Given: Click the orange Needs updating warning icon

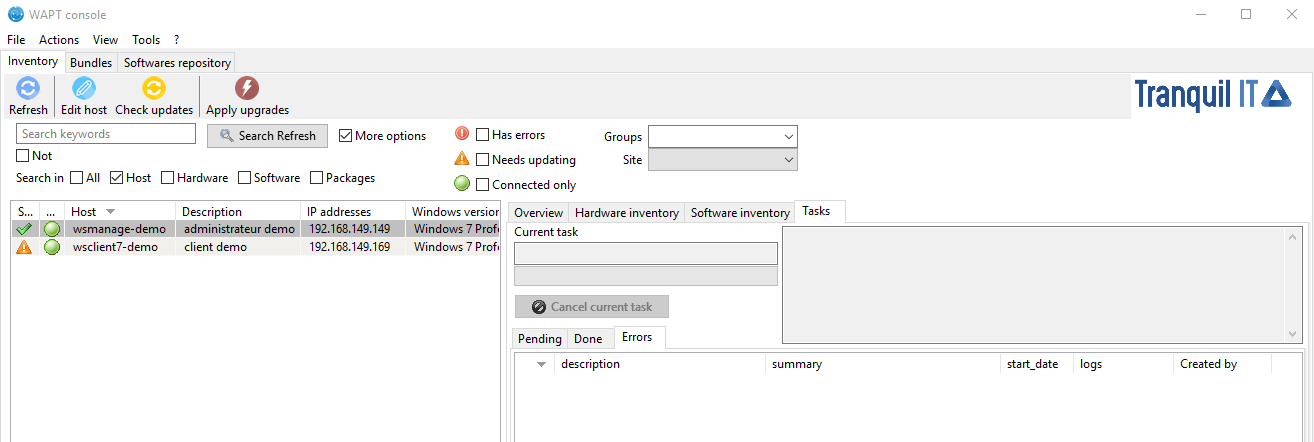Looking at the screenshot, I should (x=462, y=159).
